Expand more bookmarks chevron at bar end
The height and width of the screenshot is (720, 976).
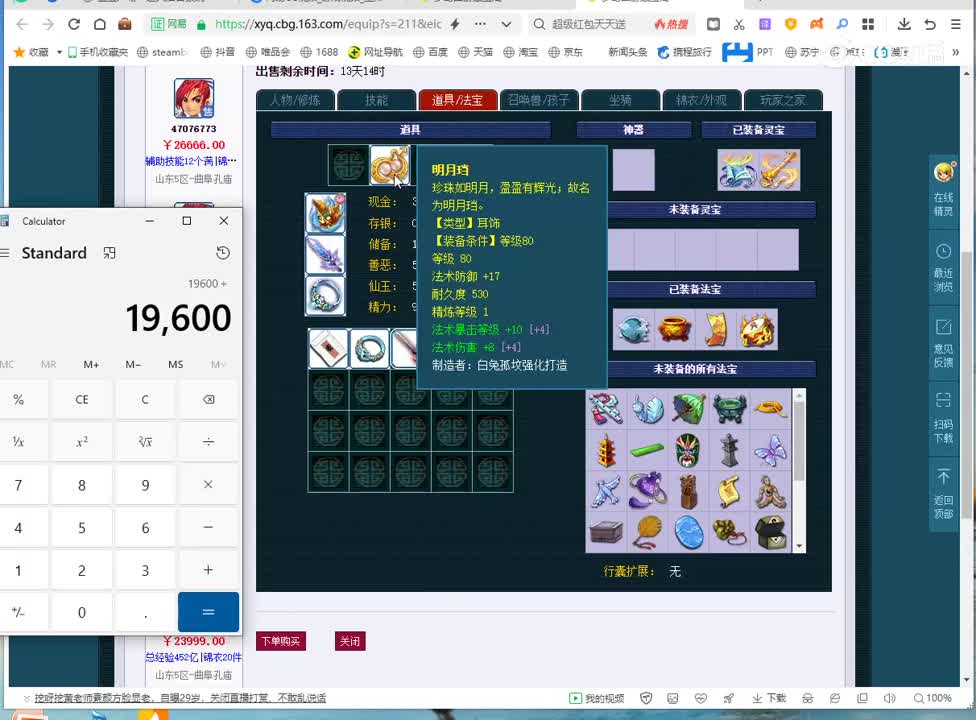956,52
